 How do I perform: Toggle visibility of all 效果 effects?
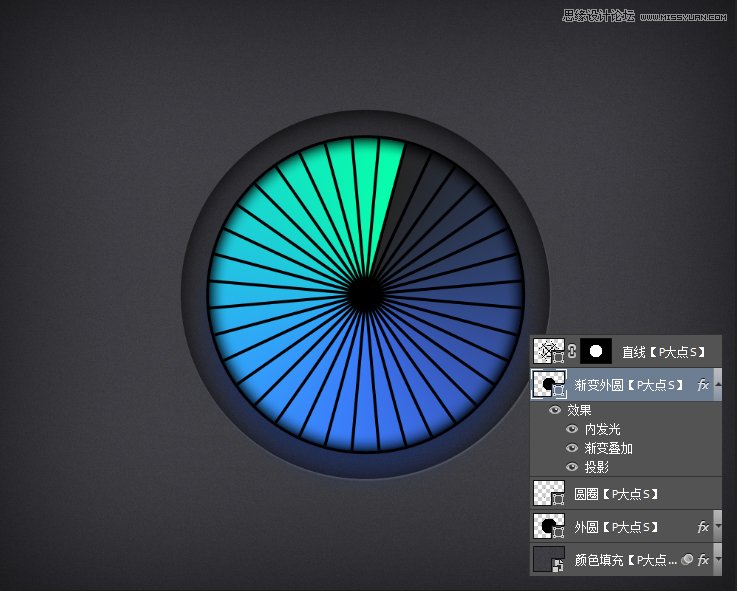pos(554,410)
